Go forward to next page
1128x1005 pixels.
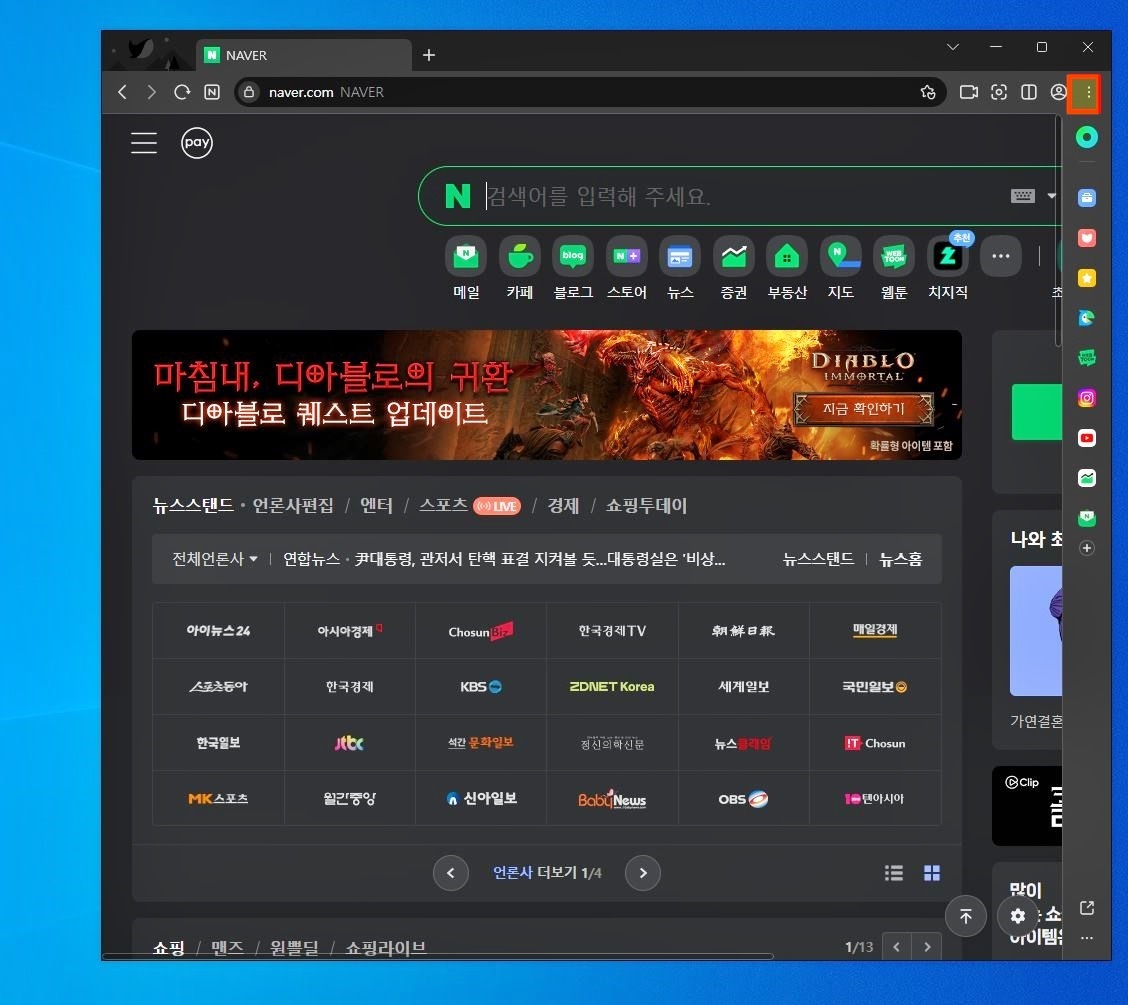[x=151, y=92]
